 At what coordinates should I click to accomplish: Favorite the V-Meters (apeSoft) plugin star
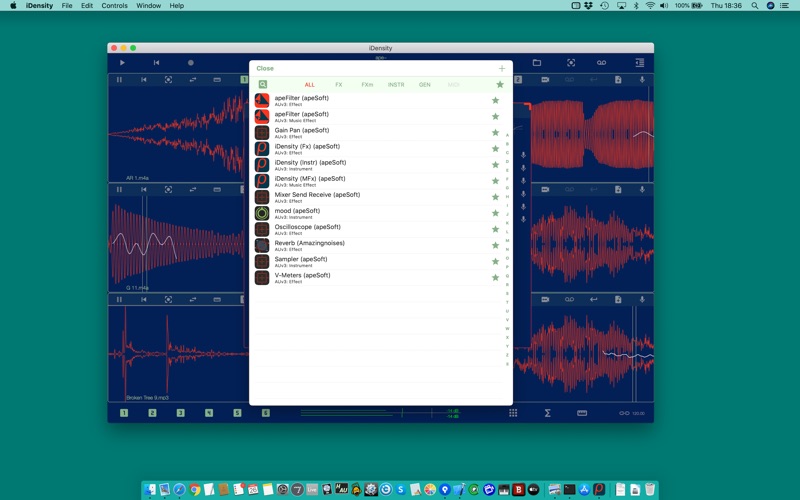[x=495, y=278]
